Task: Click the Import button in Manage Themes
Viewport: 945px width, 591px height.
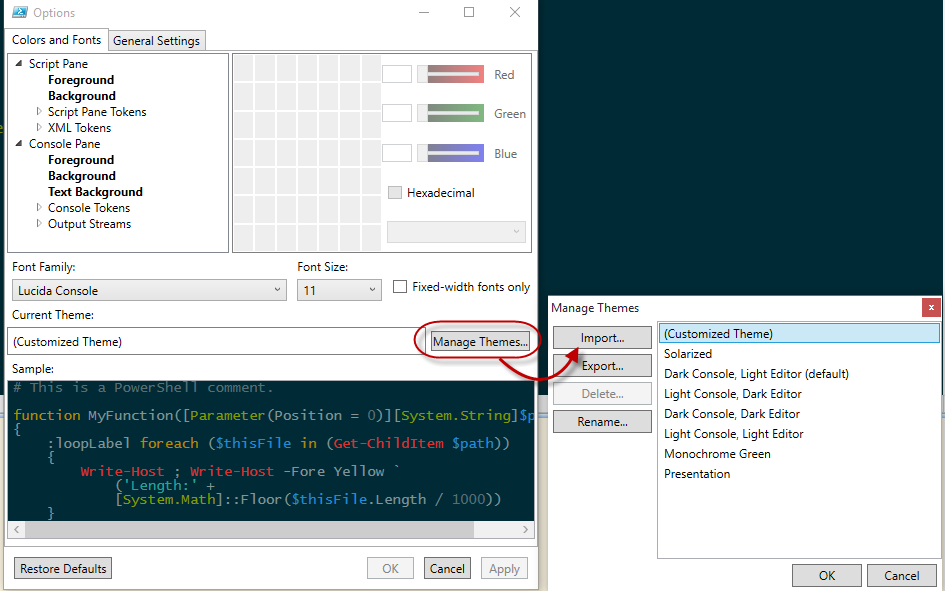Action: [x=602, y=338]
